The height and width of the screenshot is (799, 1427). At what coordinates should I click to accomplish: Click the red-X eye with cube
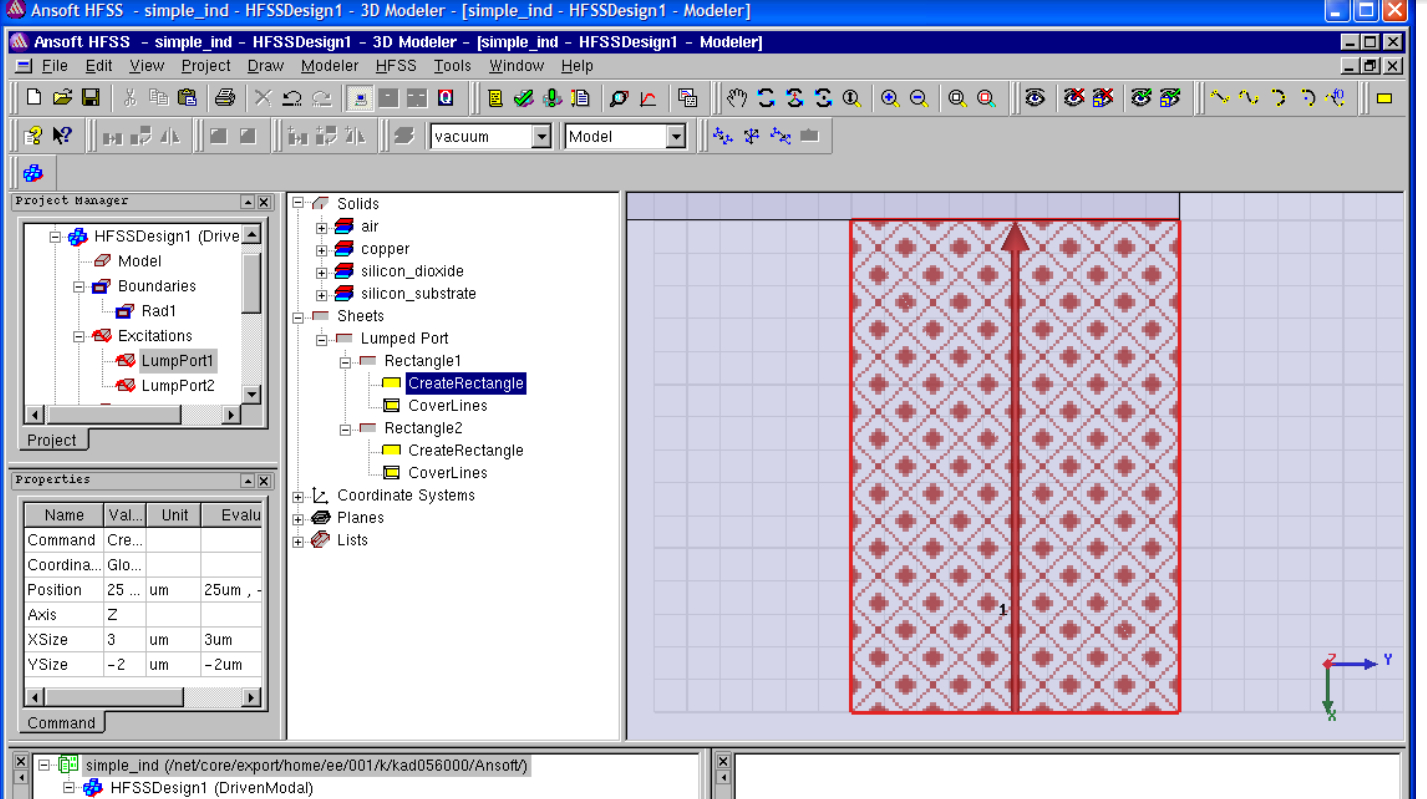click(1103, 98)
